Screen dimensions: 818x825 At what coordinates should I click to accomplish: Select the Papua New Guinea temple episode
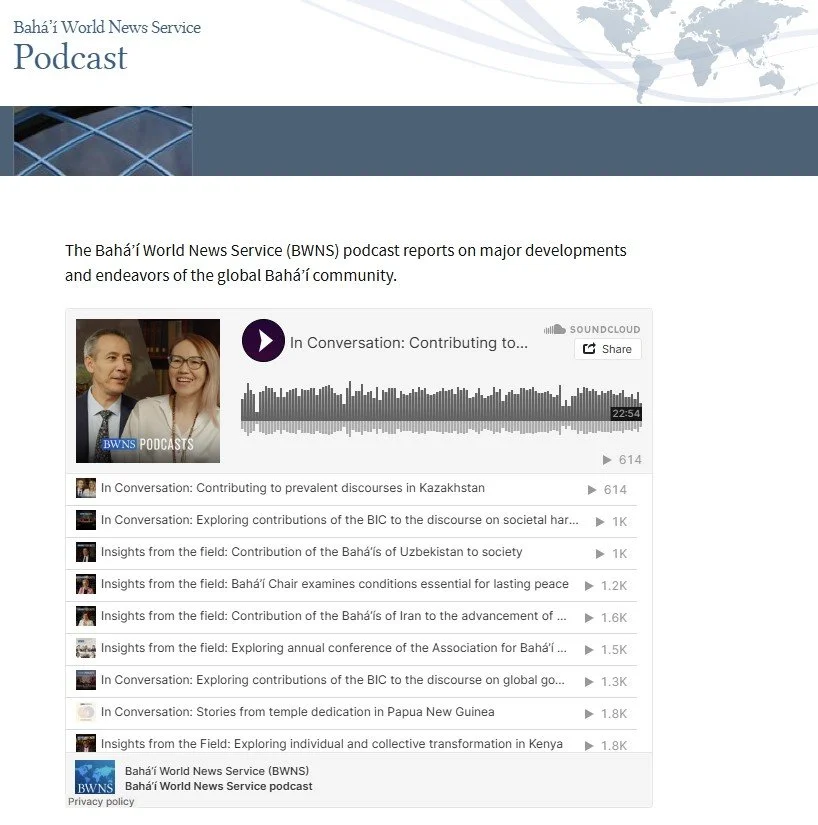pos(351,713)
